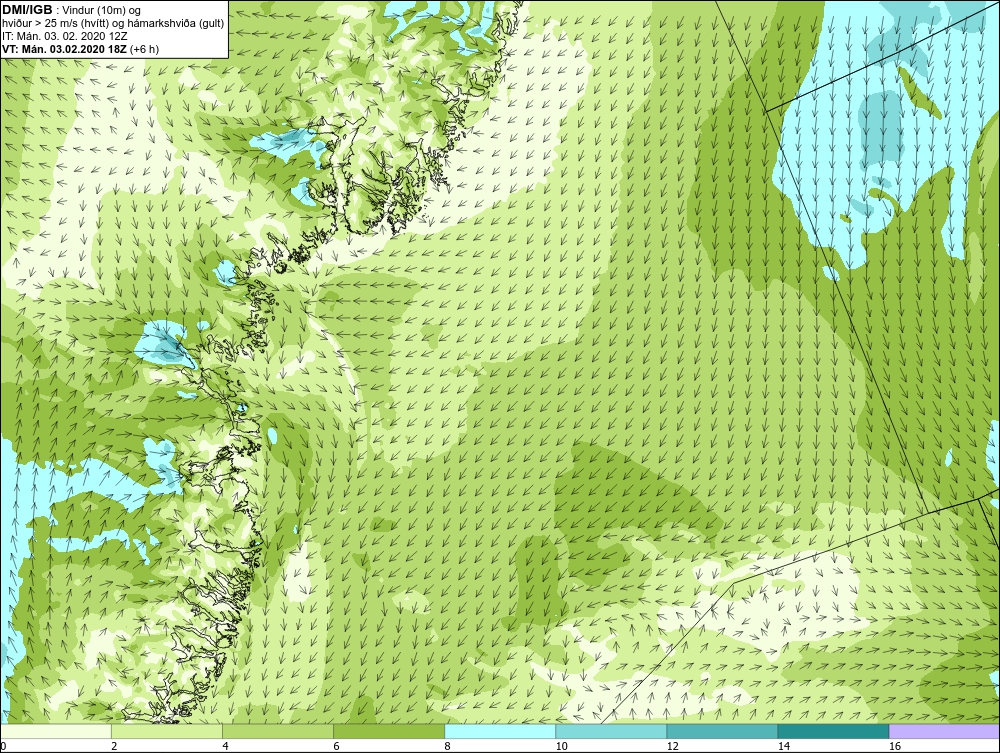Click the legend label "16"
The height and width of the screenshot is (753, 1000).
[895, 746]
